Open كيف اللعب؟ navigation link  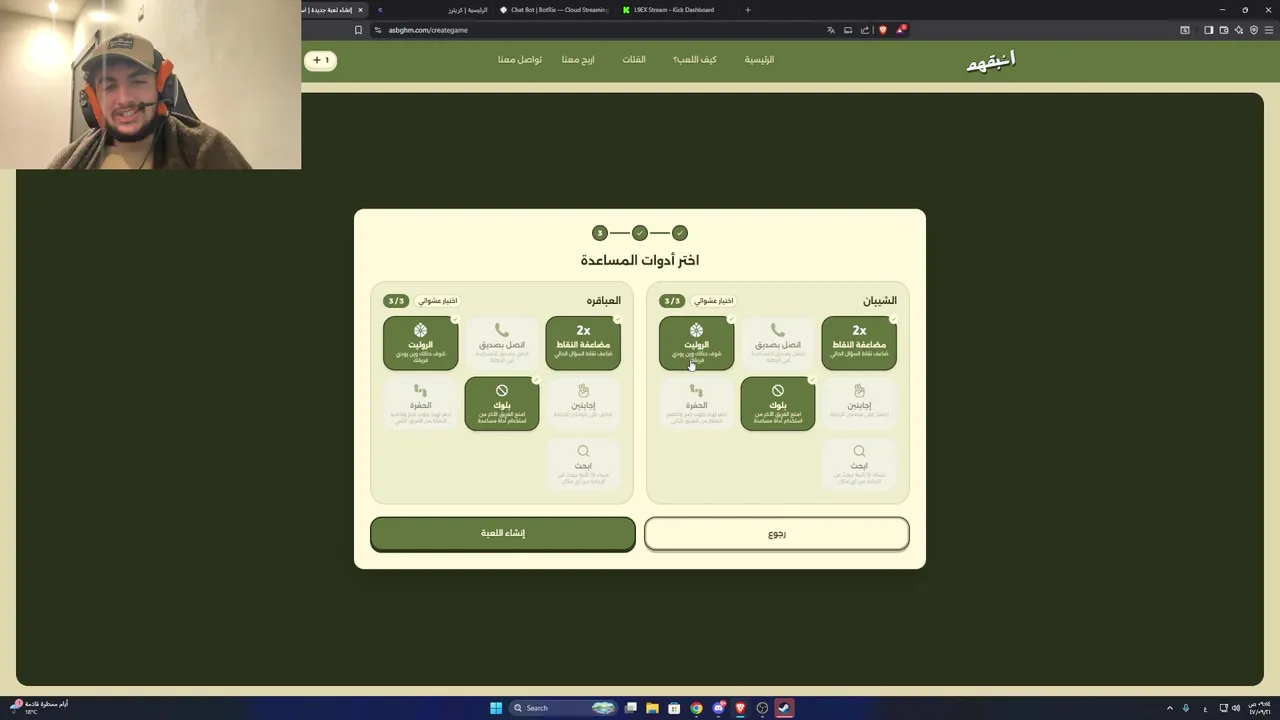point(694,60)
